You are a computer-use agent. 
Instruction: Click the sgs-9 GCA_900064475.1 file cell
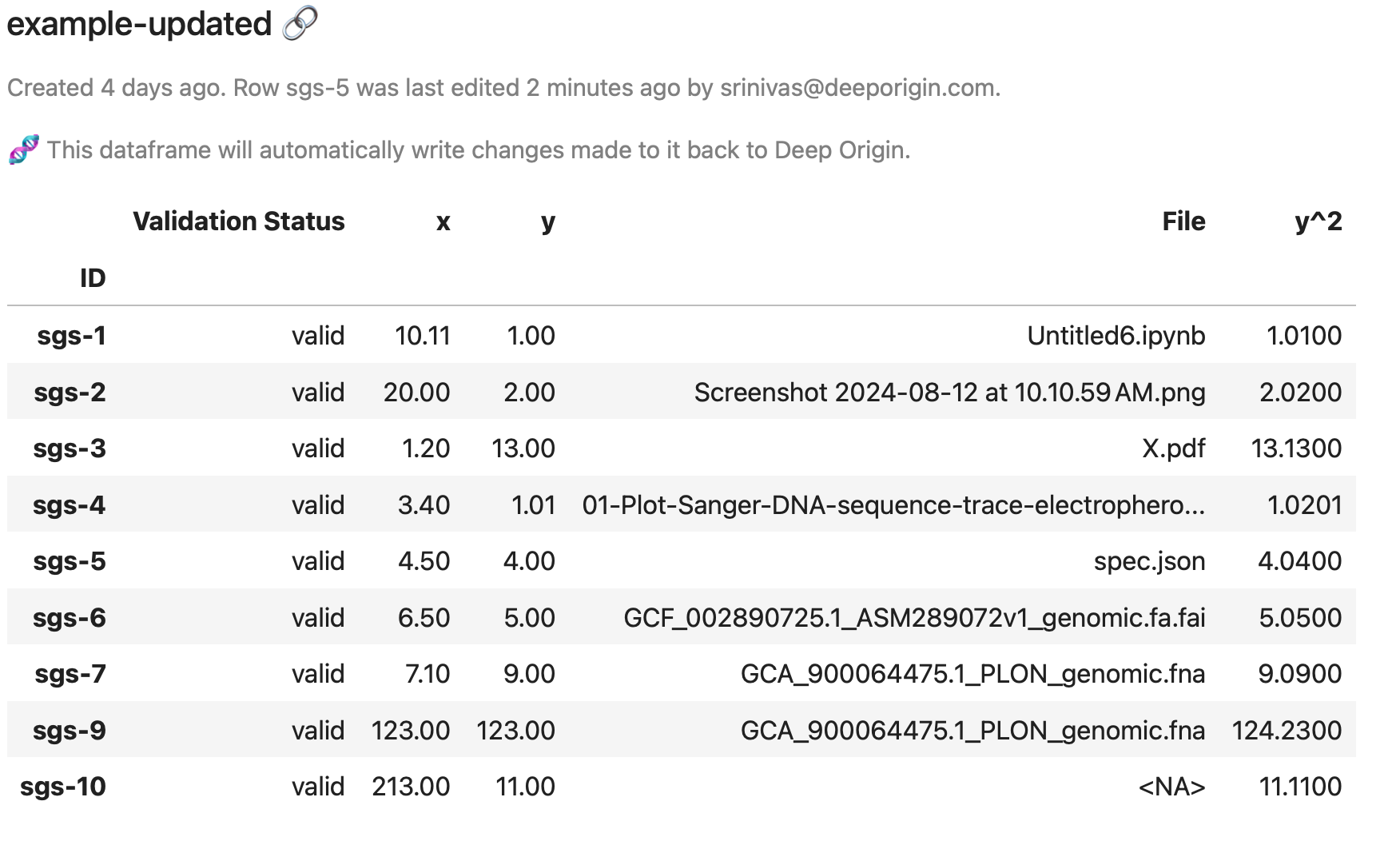point(973,731)
